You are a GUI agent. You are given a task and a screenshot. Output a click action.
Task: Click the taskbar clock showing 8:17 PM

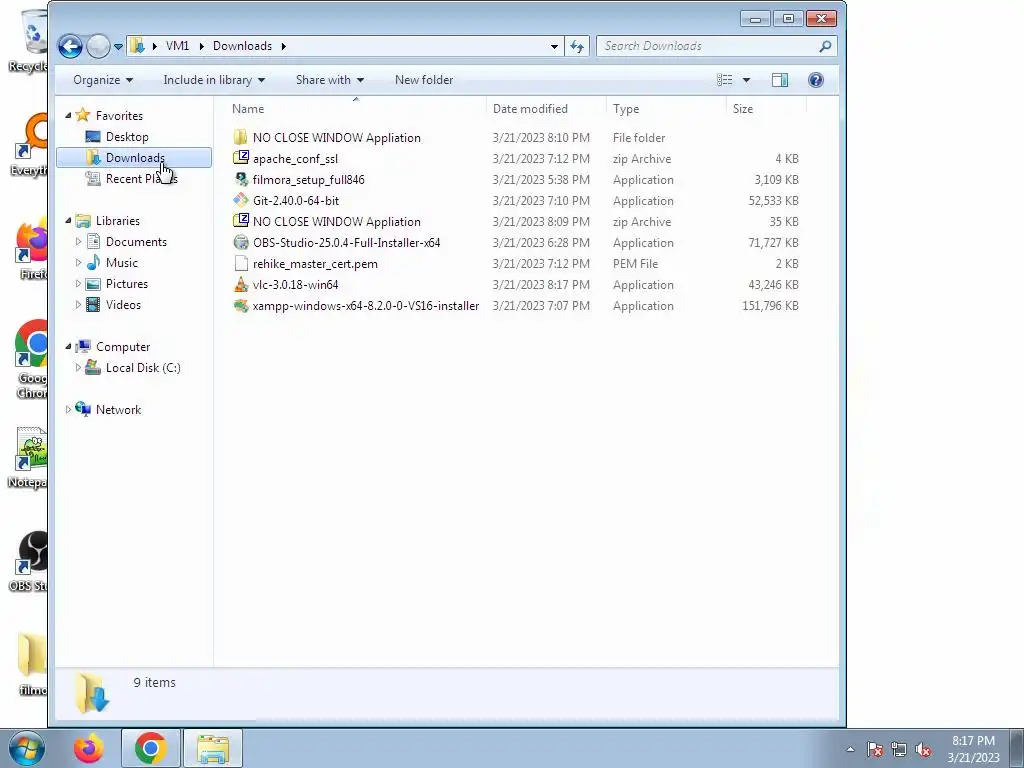point(973,748)
